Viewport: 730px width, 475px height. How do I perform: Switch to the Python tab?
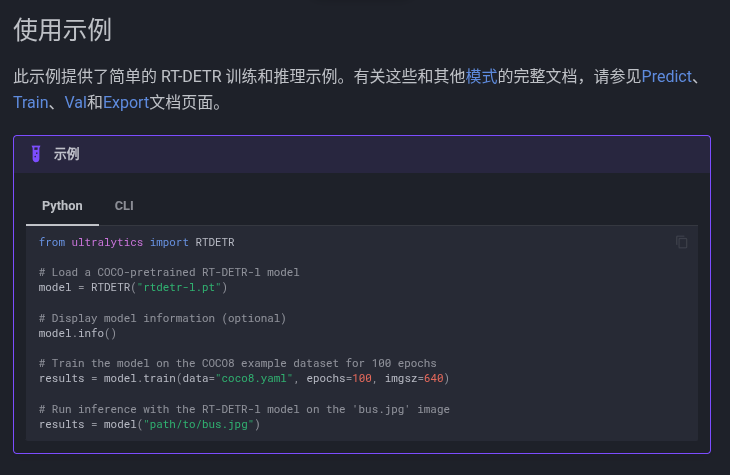62,206
